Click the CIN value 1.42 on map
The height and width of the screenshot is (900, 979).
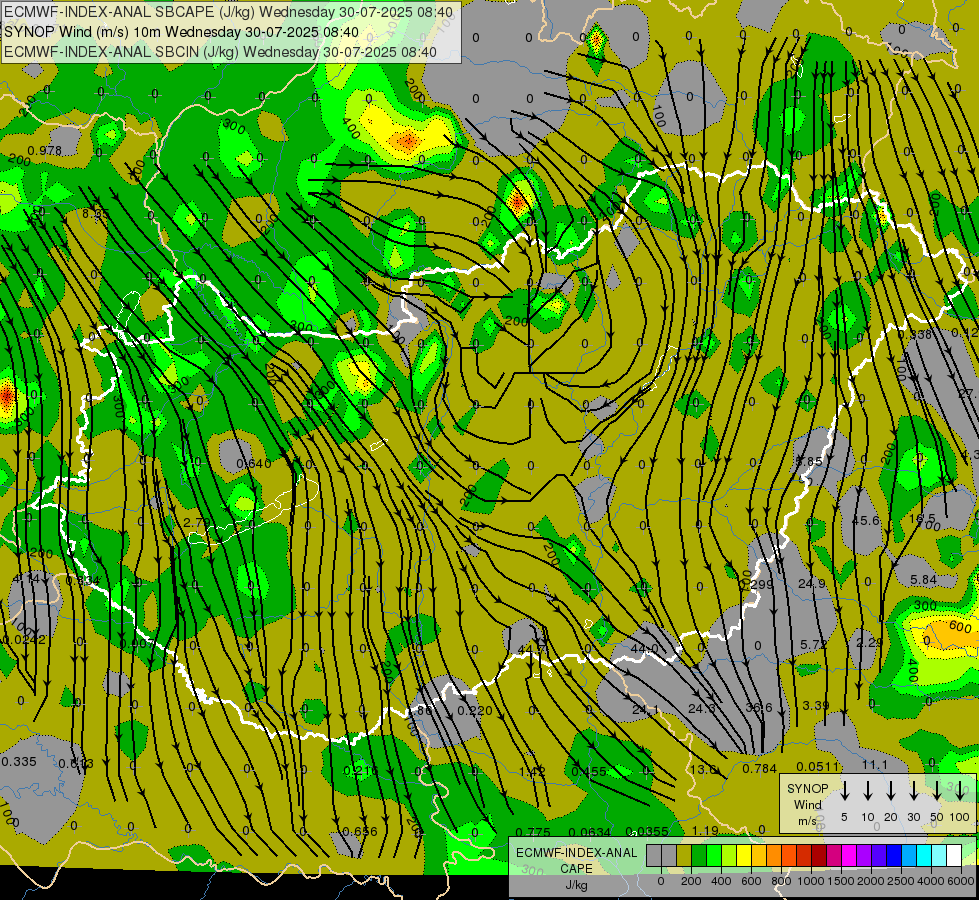click(533, 771)
